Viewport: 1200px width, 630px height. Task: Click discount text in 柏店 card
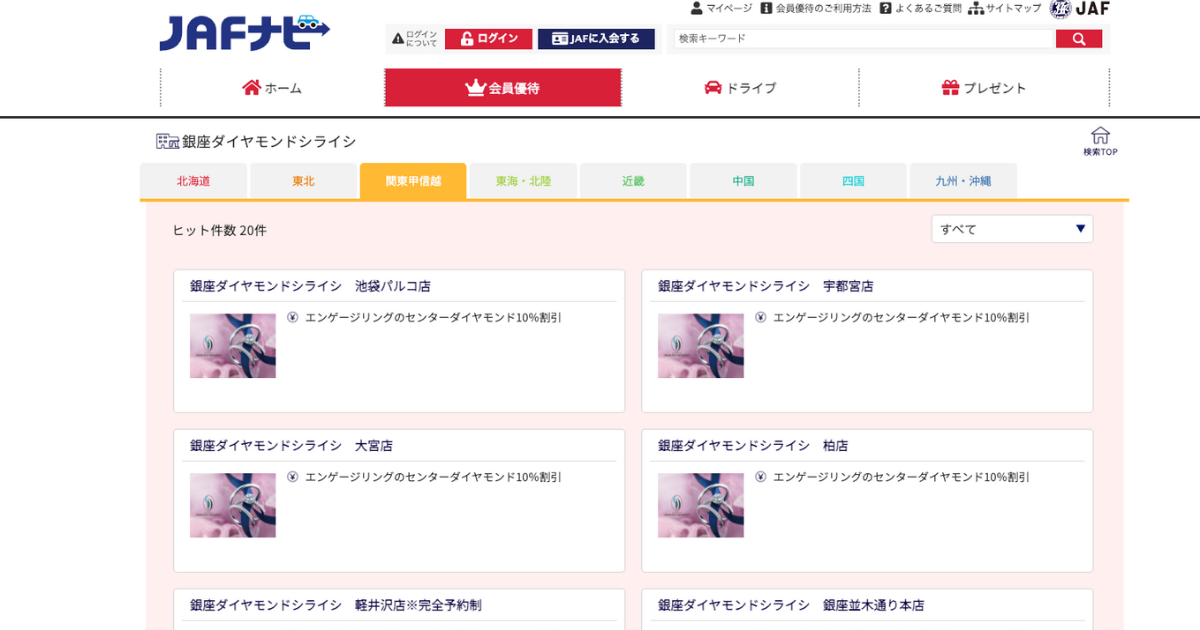tap(901, 478)
